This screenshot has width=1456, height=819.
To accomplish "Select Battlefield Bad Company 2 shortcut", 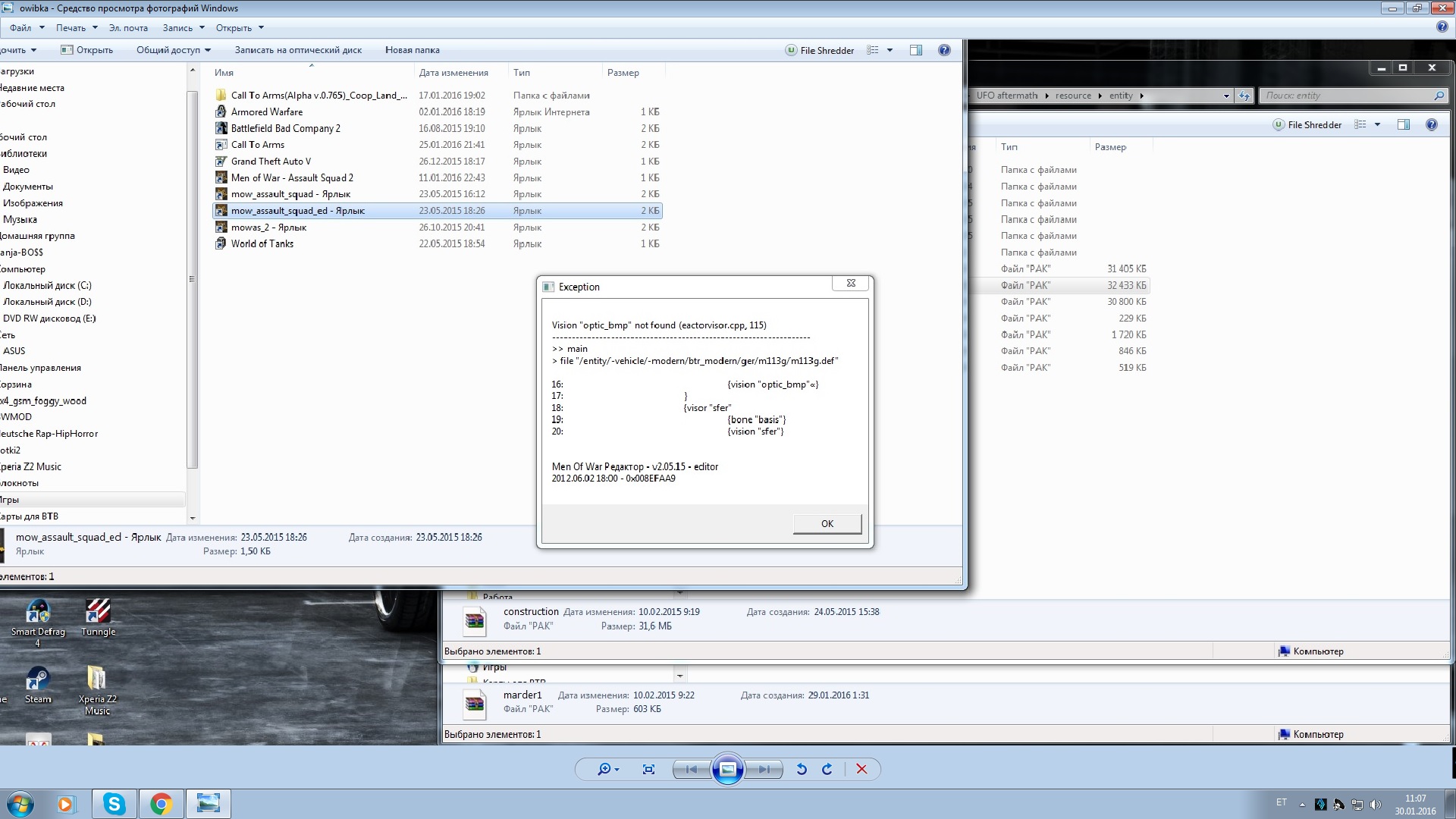I will point(285,129).
